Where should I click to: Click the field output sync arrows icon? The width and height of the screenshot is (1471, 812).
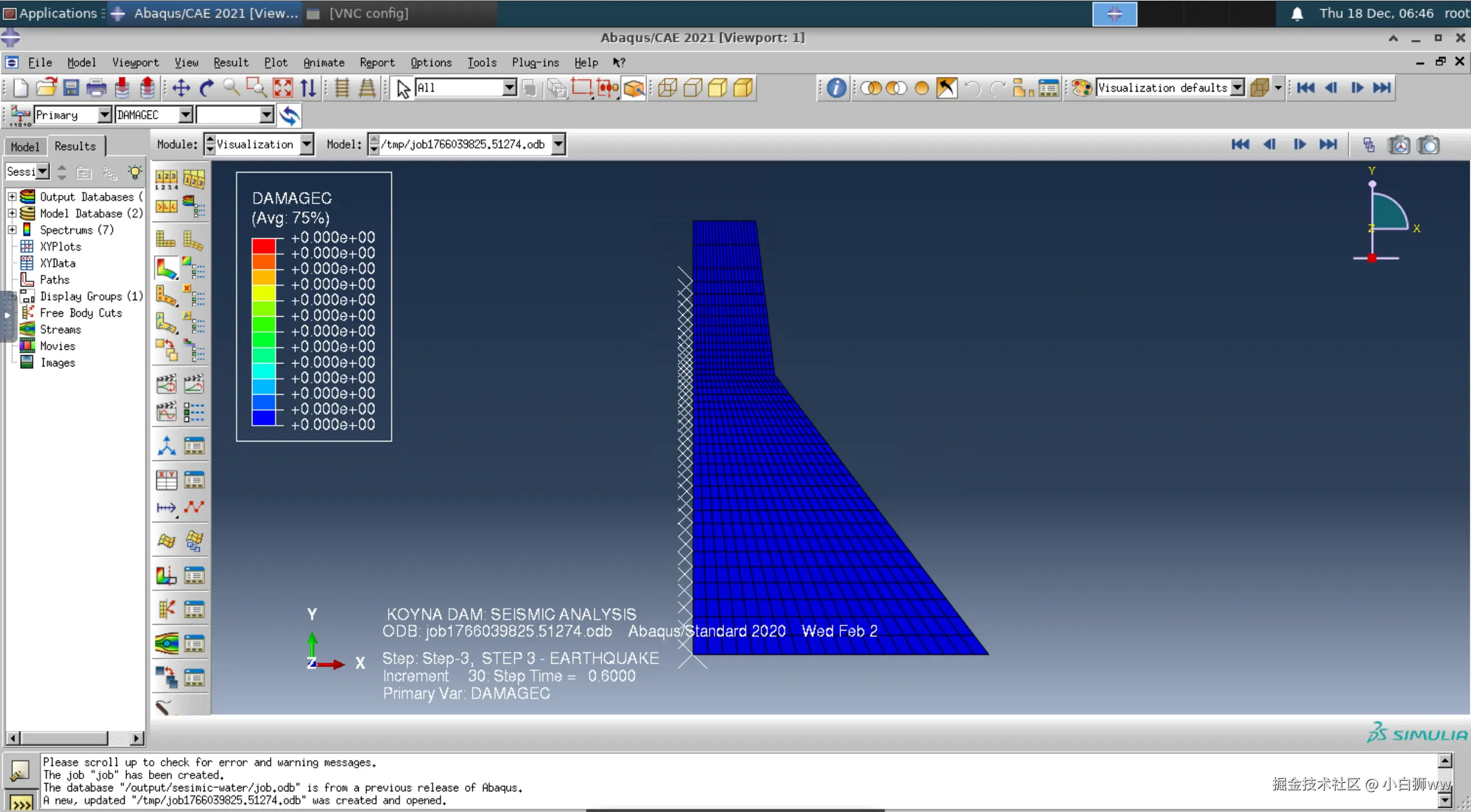(290, 115)
